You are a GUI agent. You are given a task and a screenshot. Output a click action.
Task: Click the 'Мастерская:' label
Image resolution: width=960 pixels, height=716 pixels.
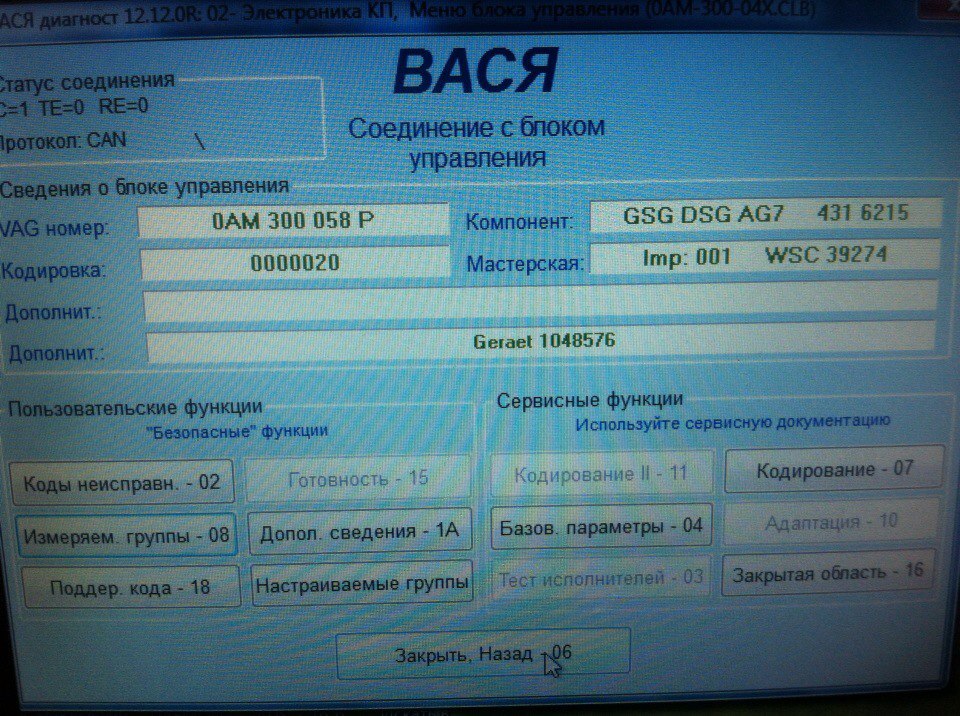point(525,263)
